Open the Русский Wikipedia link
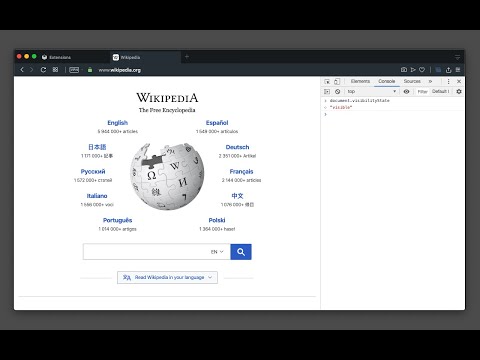 pyautogui.click(x=93, y=171)
